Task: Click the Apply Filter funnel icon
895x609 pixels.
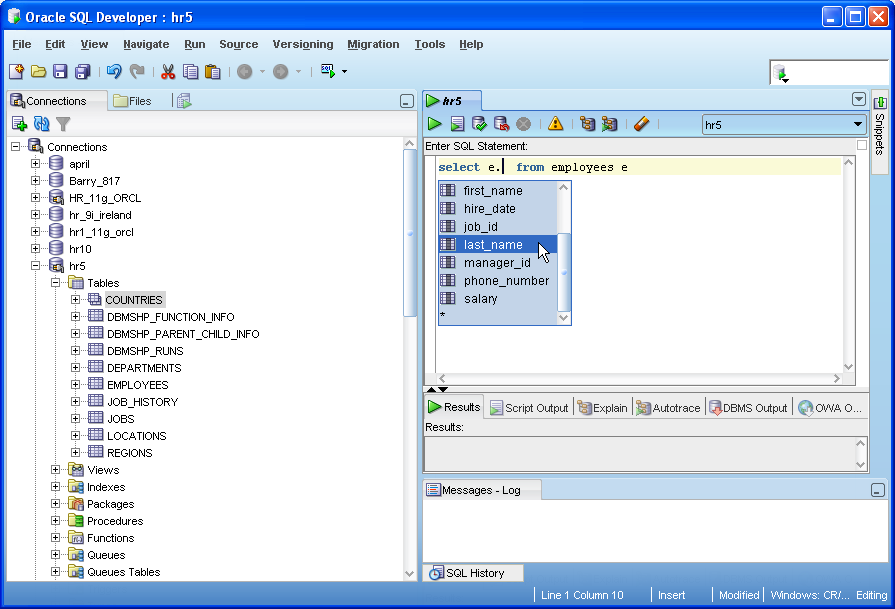Action: [x=63, y=123]
